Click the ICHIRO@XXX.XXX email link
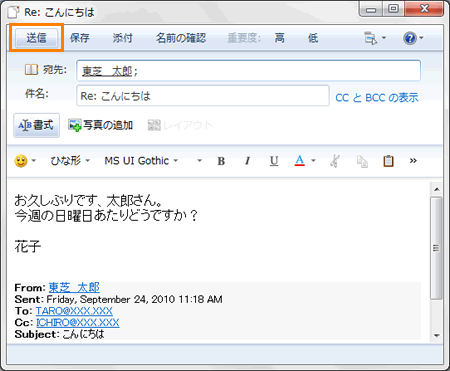Image resolution: width=450 pixels, height=371 pixels. click(77, 322)
